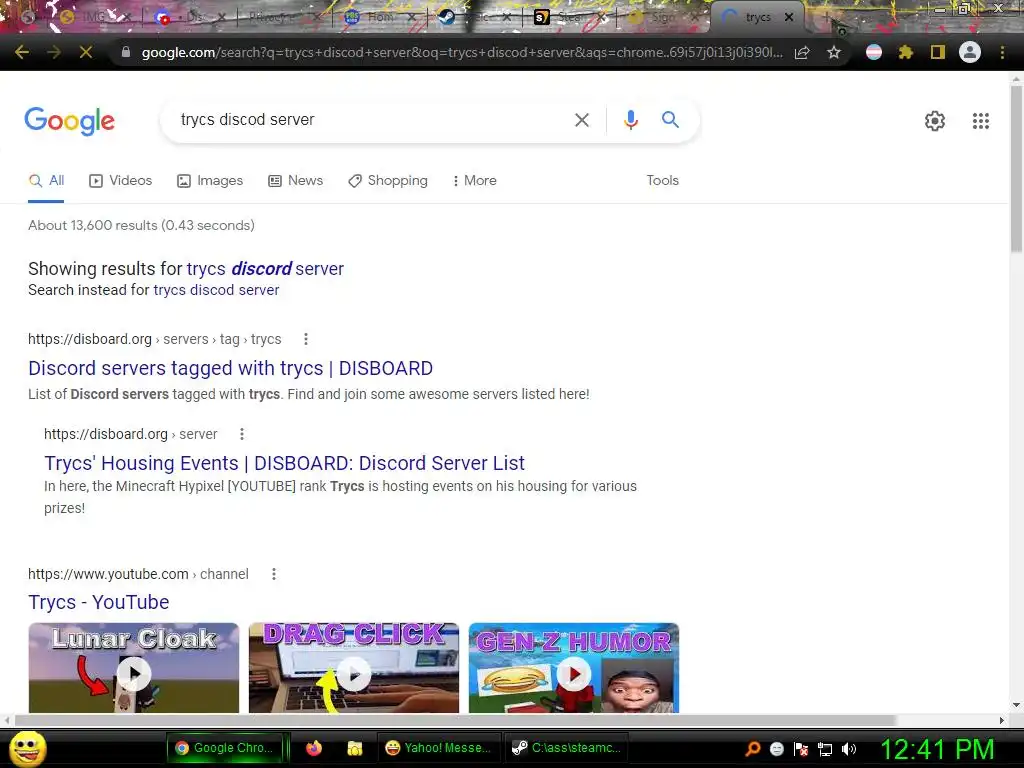Toggle the Chrome side panel icon
This screenshot has height=768, width=1024.
938,52
